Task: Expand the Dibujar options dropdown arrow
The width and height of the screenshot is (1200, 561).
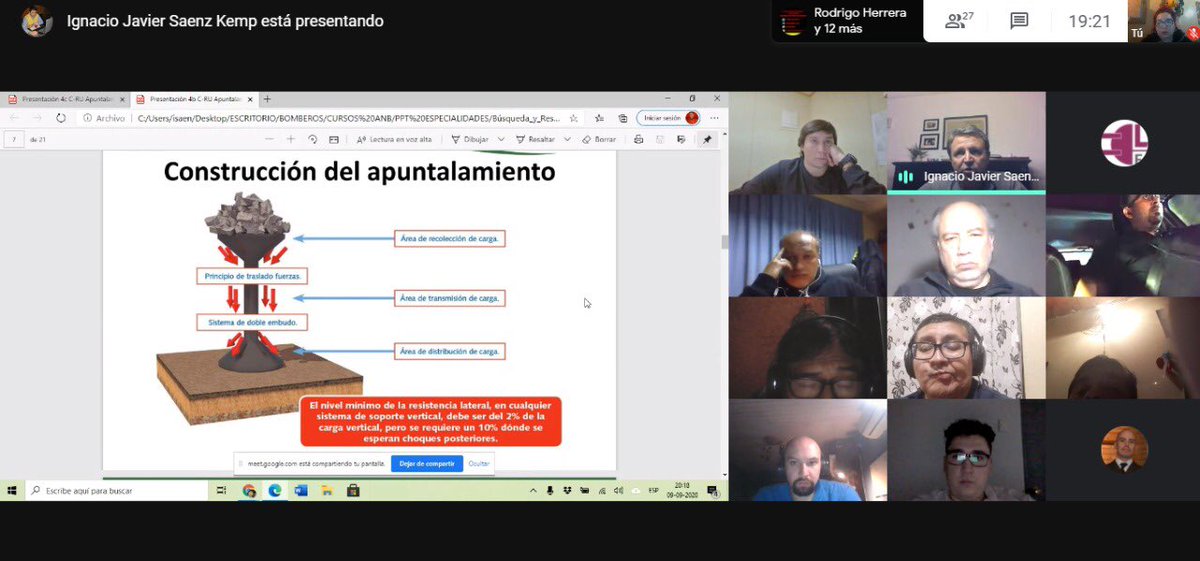Action: pos(503,140)
